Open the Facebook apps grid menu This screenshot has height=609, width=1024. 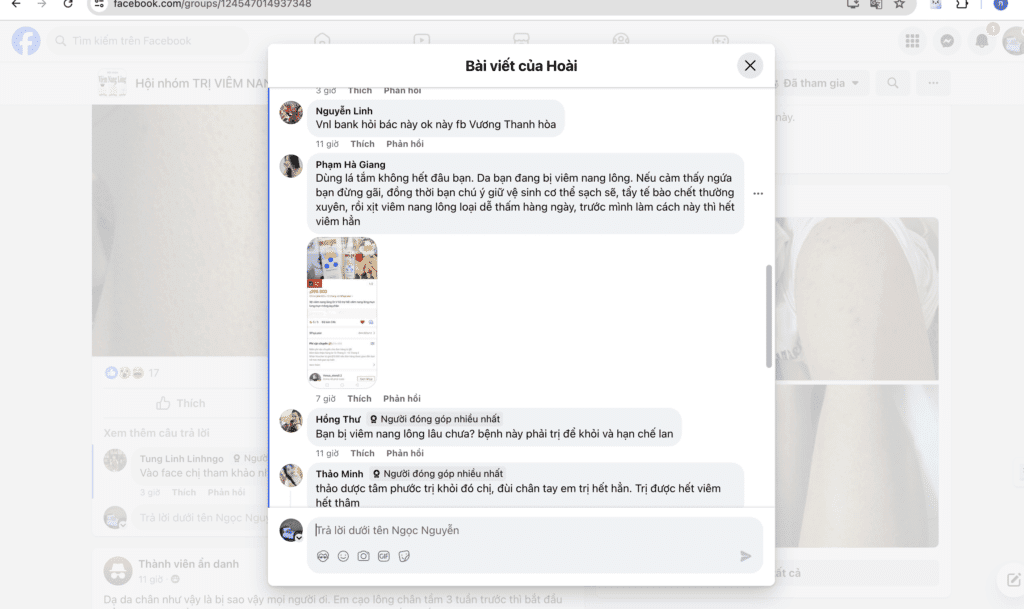point(912,41)
